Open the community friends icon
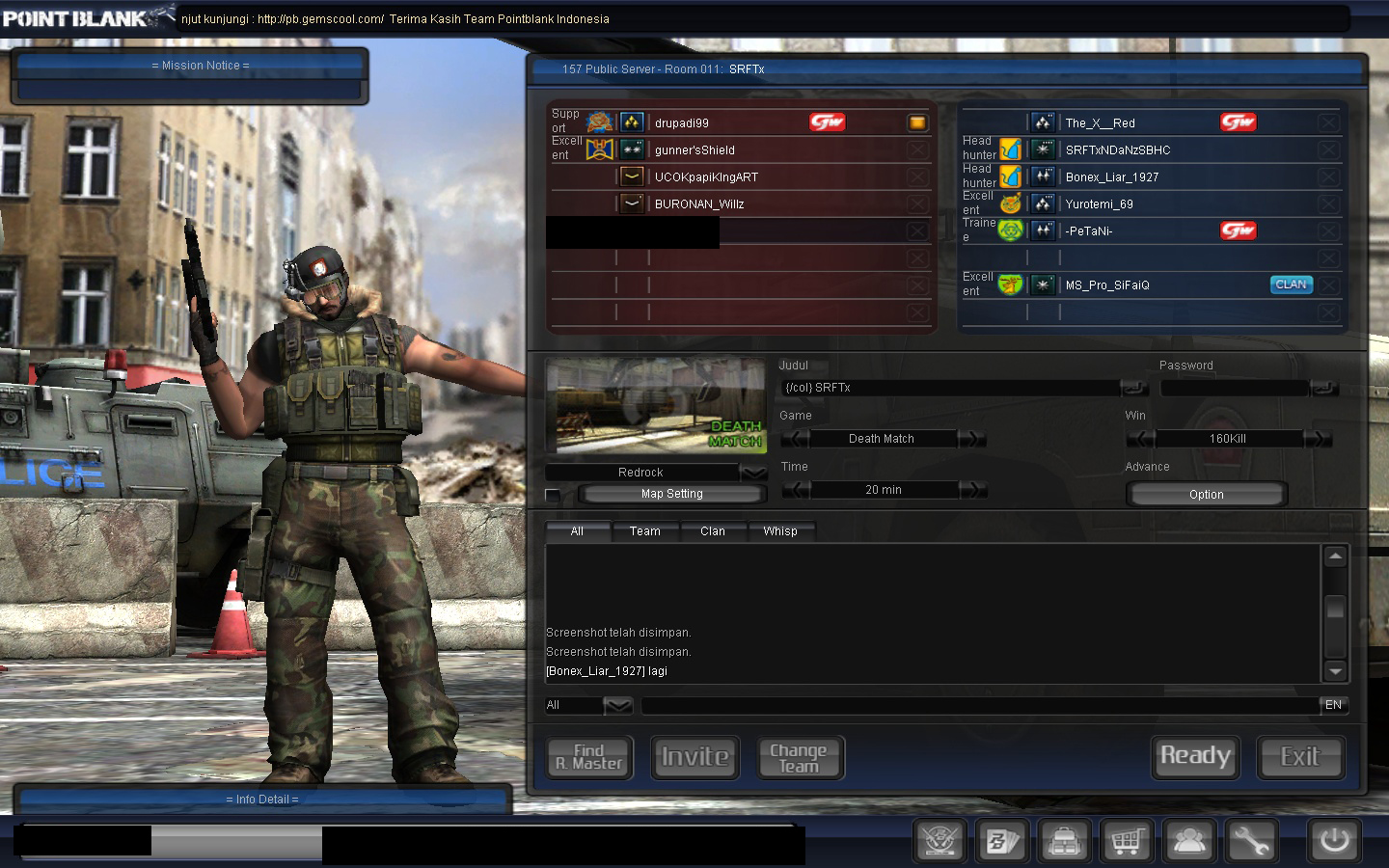This screenshot has width=1389, height=868. (x=1188, y=841)
